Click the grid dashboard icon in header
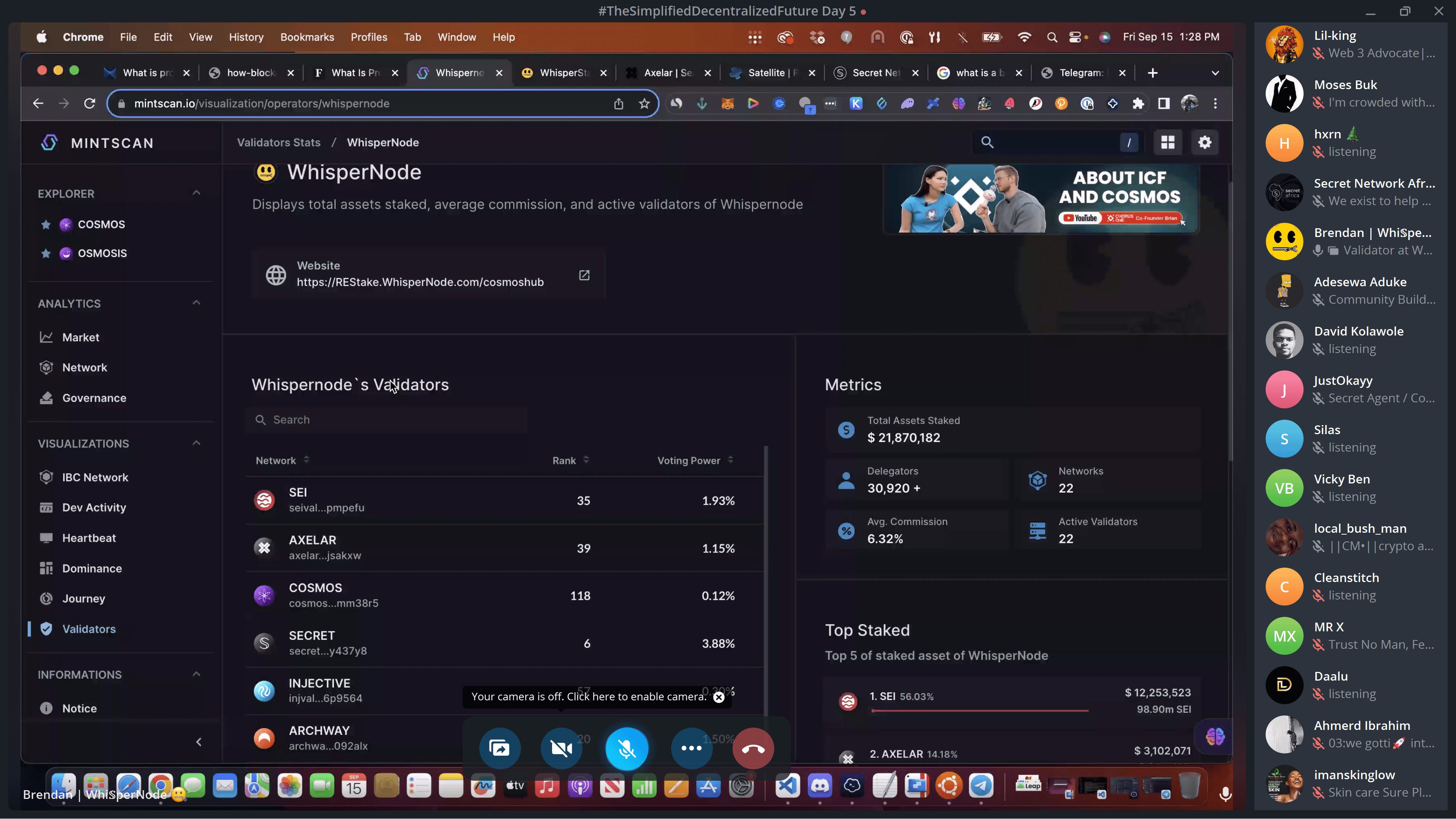 tap(1168, 143)
